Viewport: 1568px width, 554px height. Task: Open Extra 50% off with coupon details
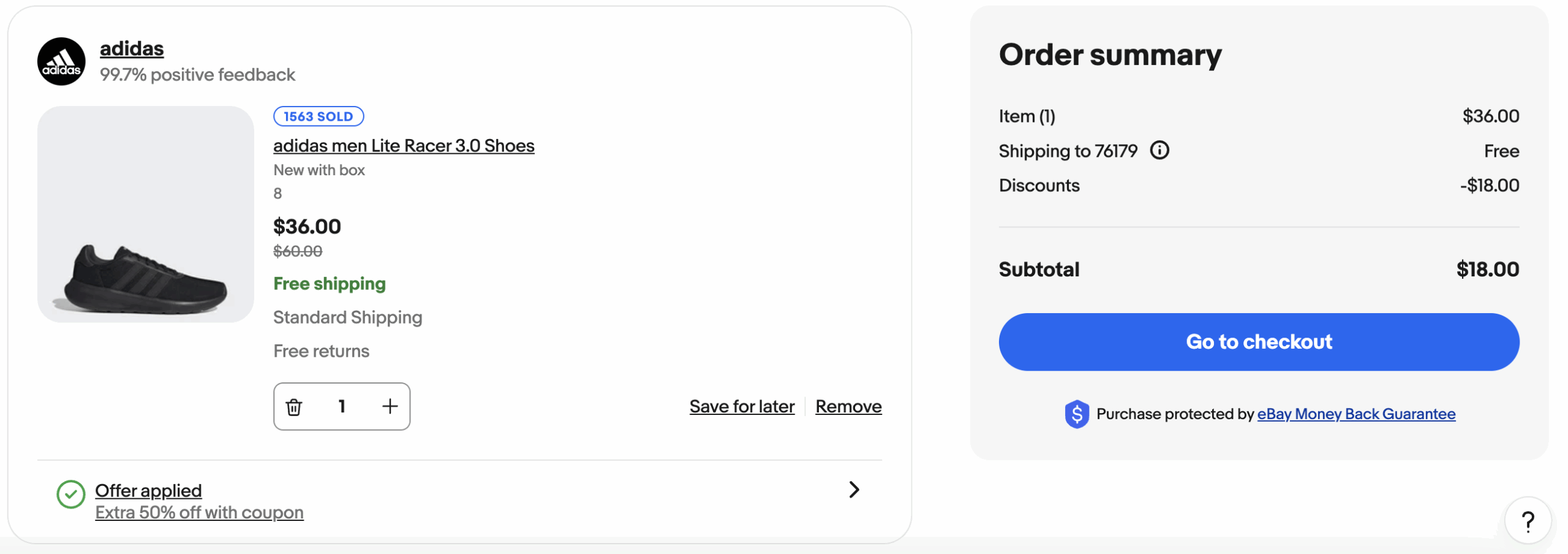coord(199,512)
